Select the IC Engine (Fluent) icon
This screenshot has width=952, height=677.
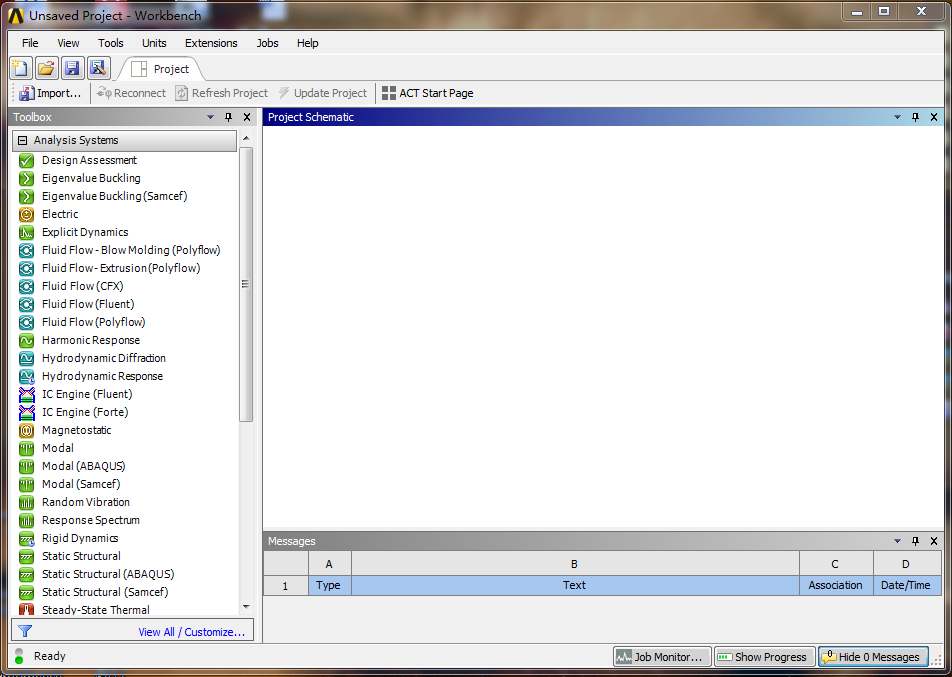point(26,394)
